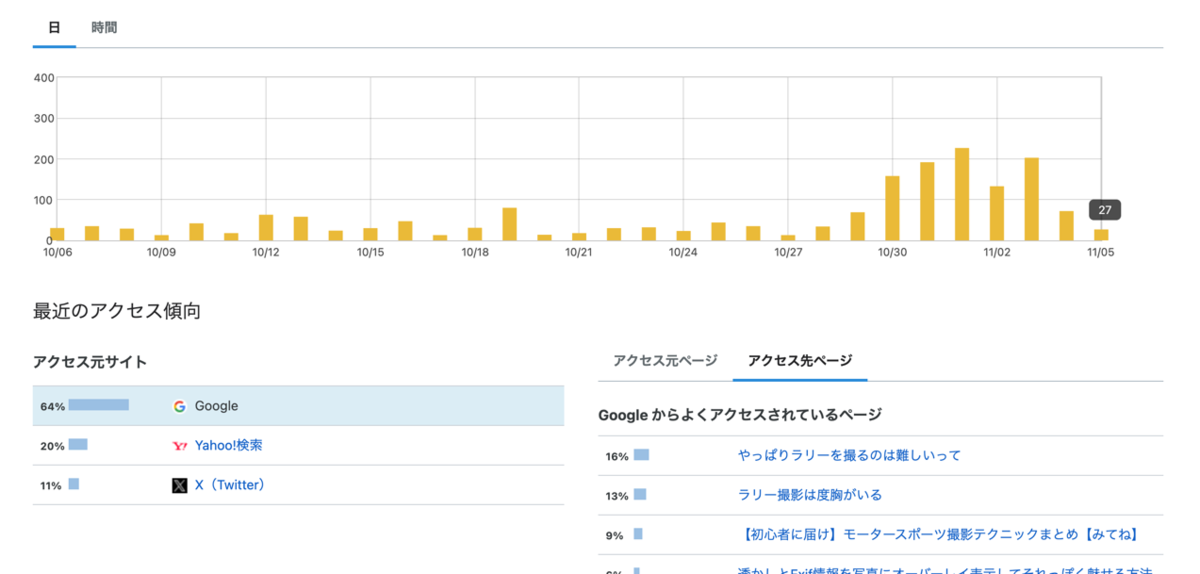1200x574 pixels.
Task: Open モータースポーツ撮影テクニックまとめ article link
Action: (x=940, y=535)
